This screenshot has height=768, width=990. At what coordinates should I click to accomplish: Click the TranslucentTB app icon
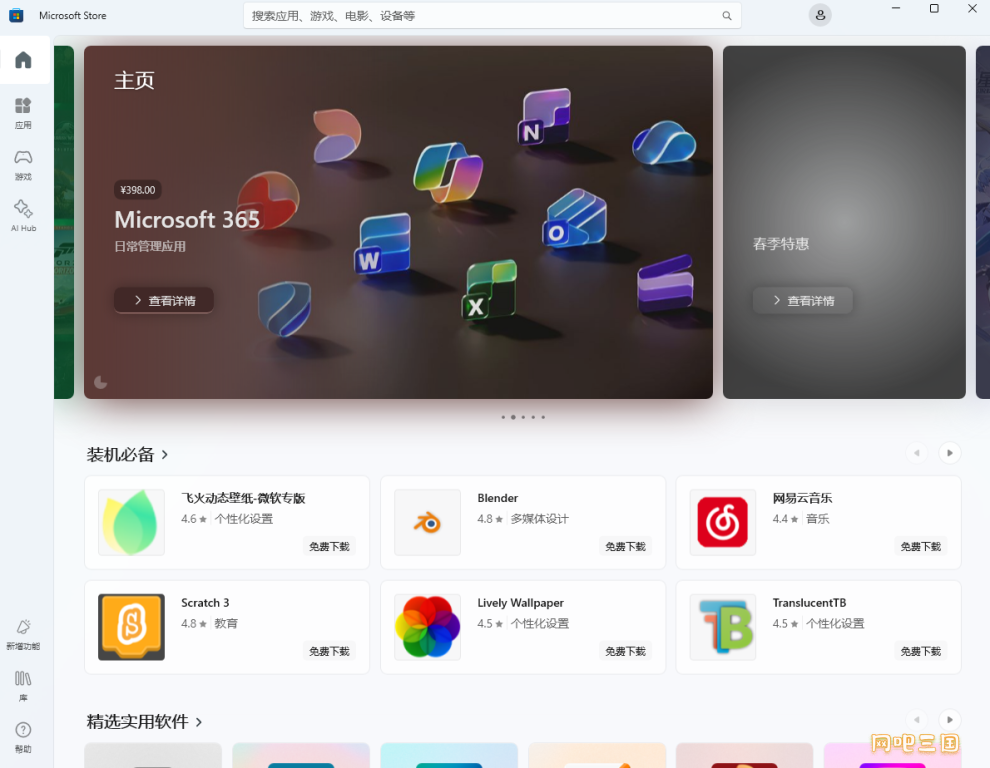[723, 627]
